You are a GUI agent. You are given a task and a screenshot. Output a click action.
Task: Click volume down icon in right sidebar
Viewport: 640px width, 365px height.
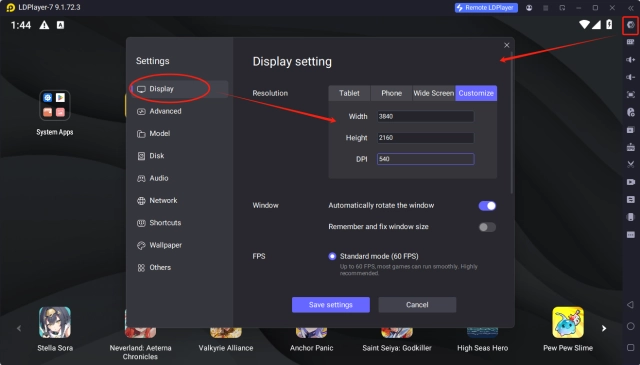pos(631,77)
